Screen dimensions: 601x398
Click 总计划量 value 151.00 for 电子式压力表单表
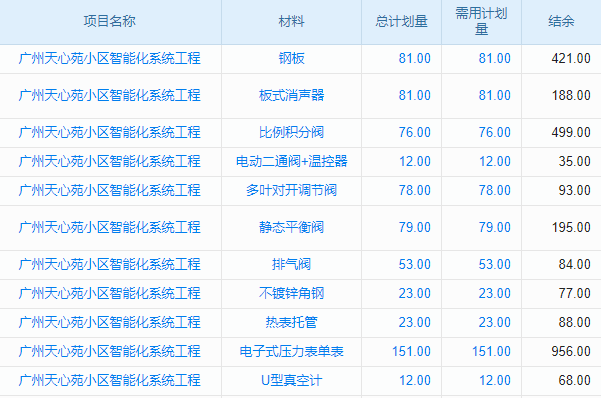(x=411, y=352)
